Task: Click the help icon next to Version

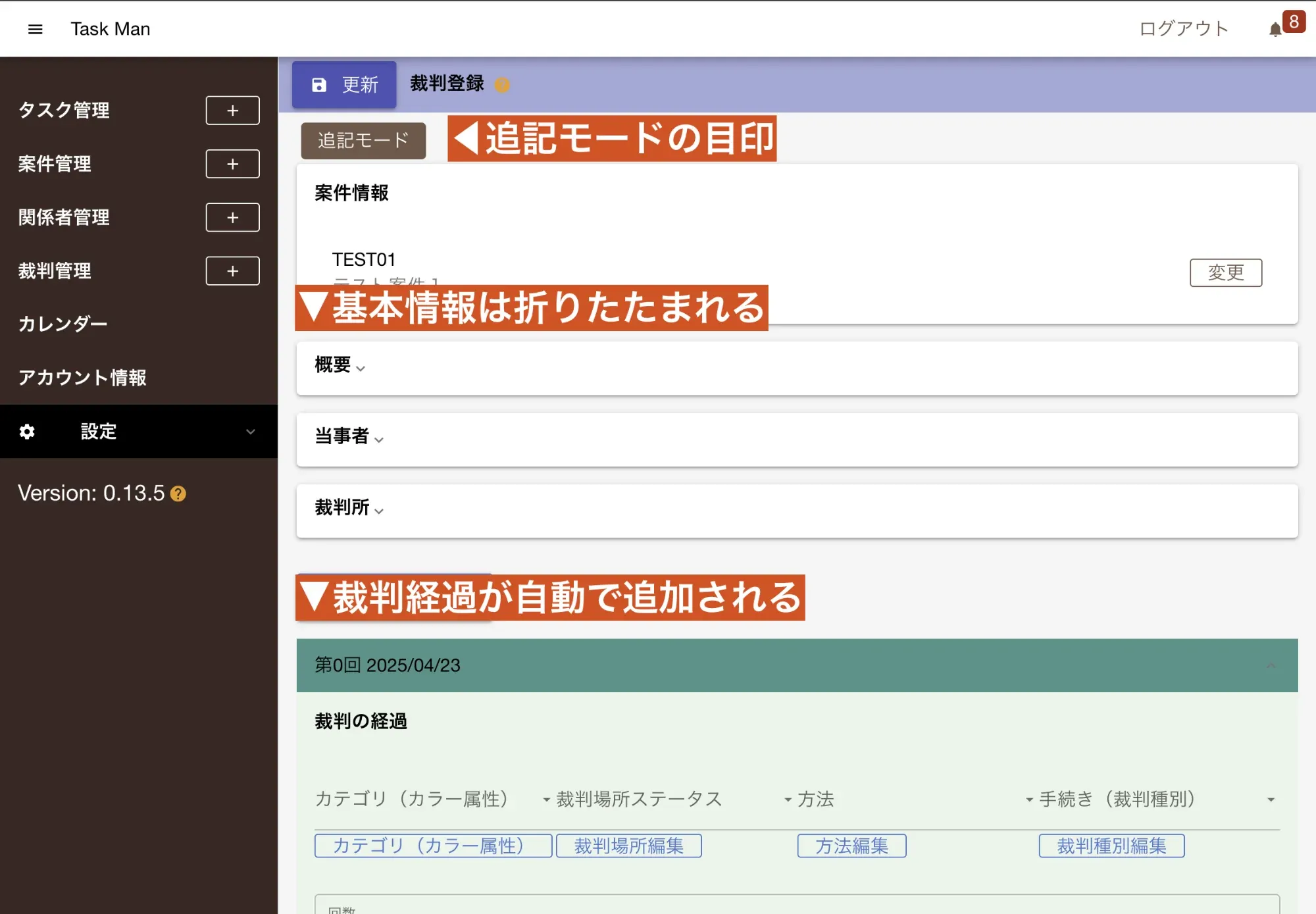Action: [x=178, y=494]
